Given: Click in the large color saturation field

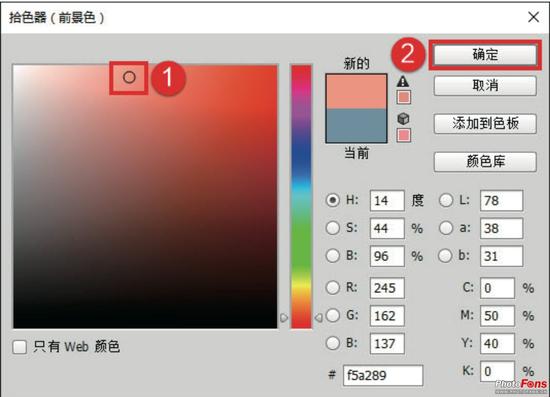Looking at the screenshot, I should tap(145, 196).
